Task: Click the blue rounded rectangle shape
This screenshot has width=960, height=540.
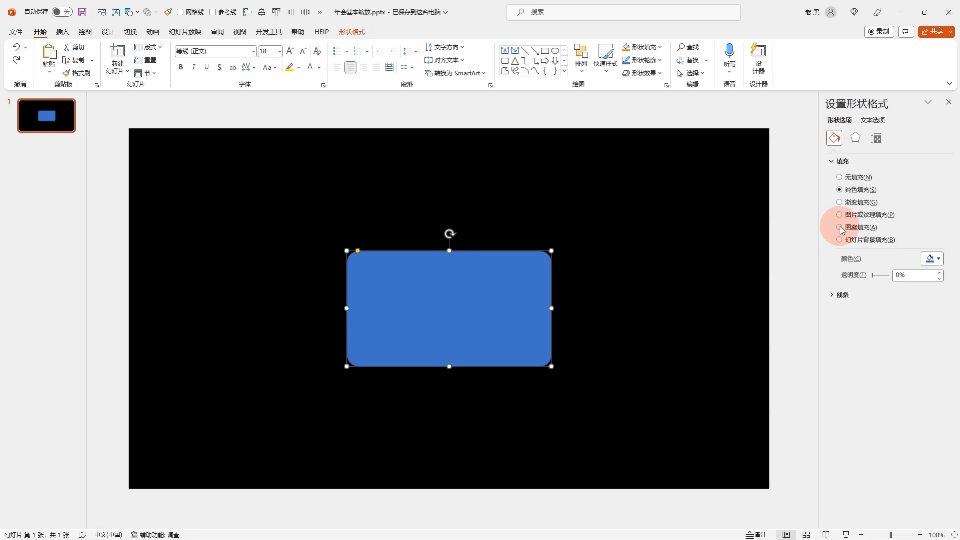Action: coord(449,309)
